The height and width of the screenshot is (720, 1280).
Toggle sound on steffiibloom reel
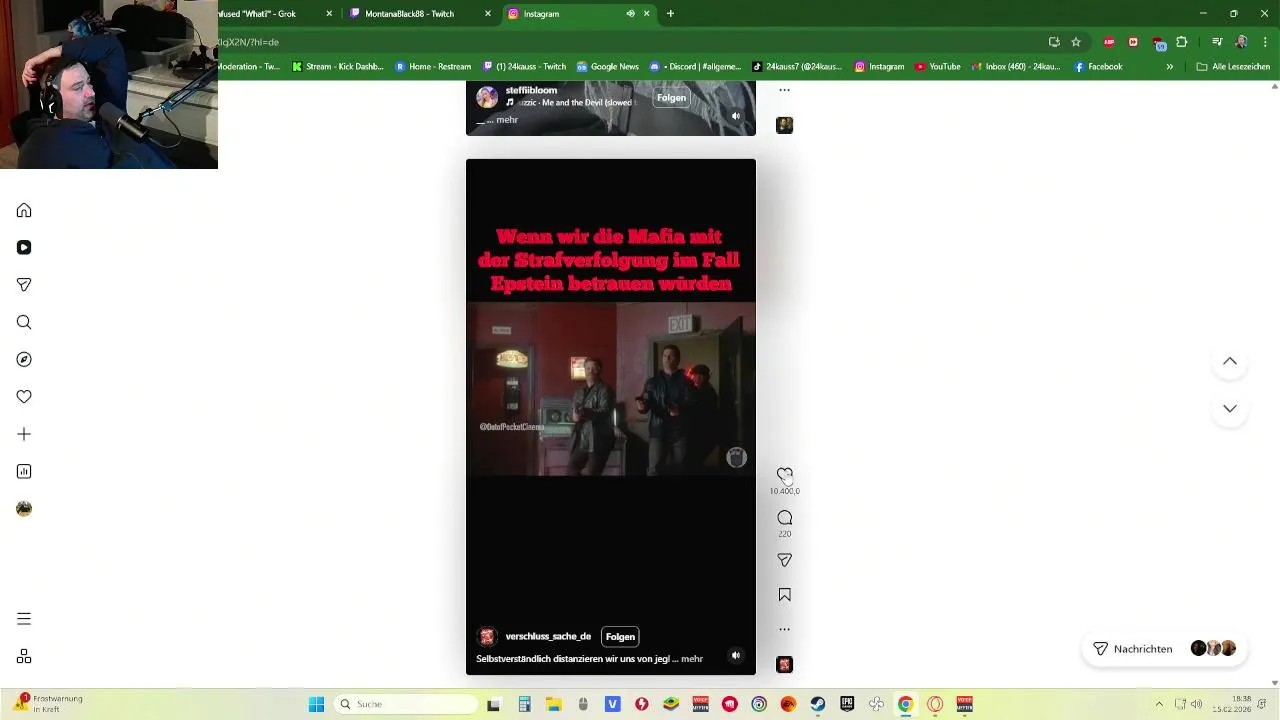click(736, 116)
